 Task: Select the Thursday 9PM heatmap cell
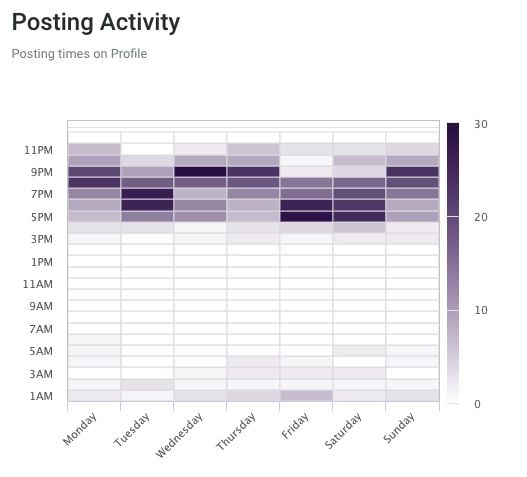[x=253, y=172]
